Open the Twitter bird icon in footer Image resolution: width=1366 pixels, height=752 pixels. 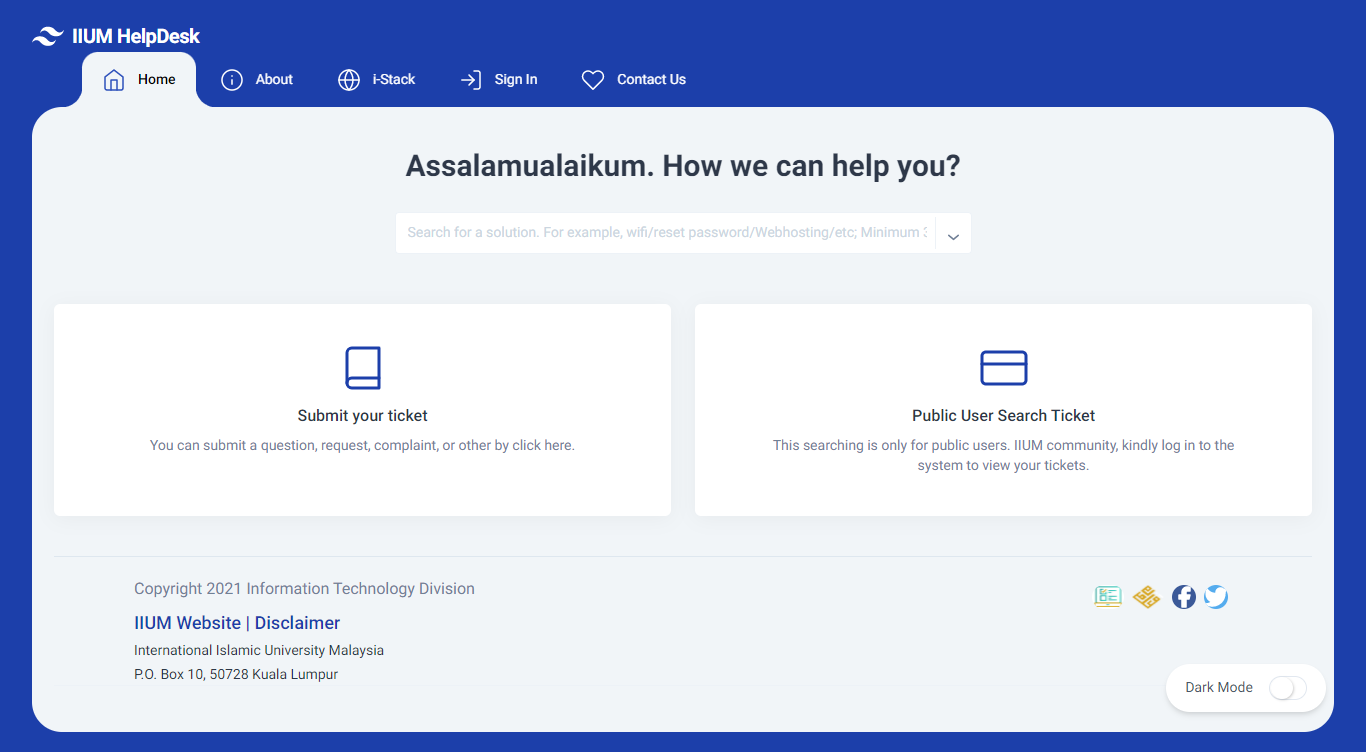tap(1216, 597)
